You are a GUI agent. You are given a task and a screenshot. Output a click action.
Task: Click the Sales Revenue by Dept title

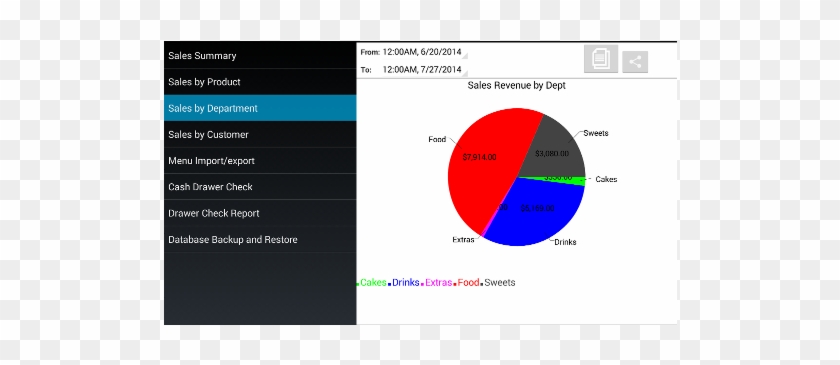point(516,85)
